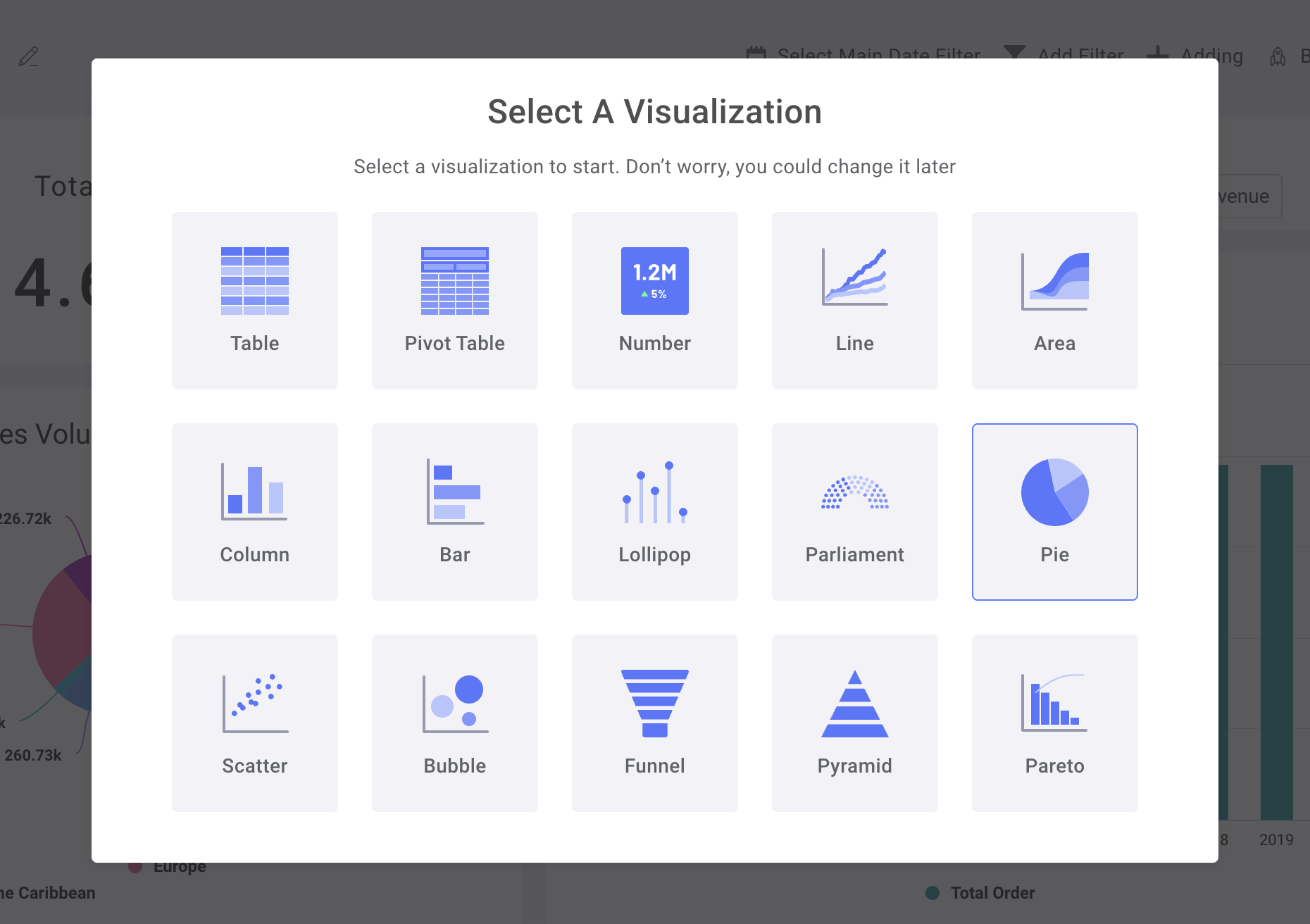Pick the Parliament visualization type

[x=854, y=512]
